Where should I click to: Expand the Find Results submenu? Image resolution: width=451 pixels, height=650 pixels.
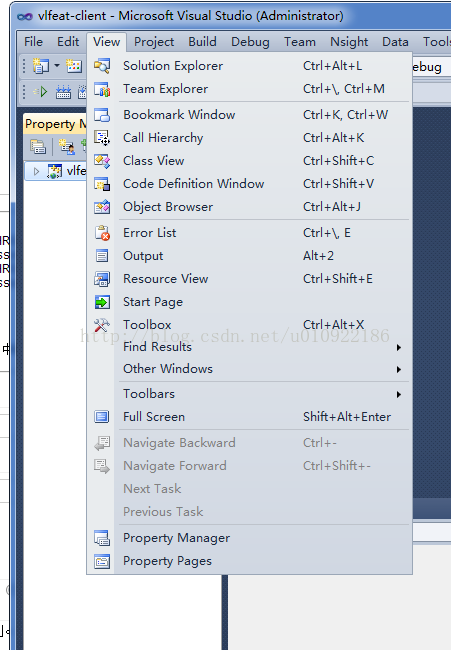(398, 347)
